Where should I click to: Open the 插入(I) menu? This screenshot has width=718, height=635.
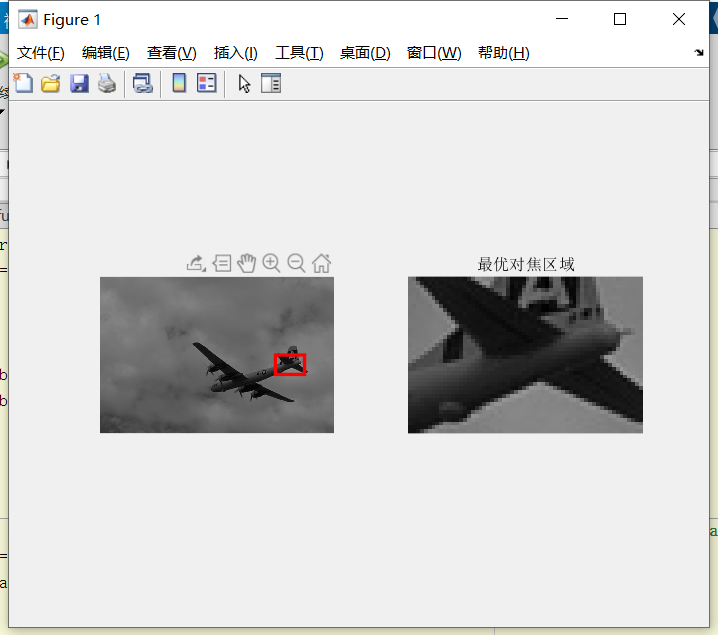point(236,53)
